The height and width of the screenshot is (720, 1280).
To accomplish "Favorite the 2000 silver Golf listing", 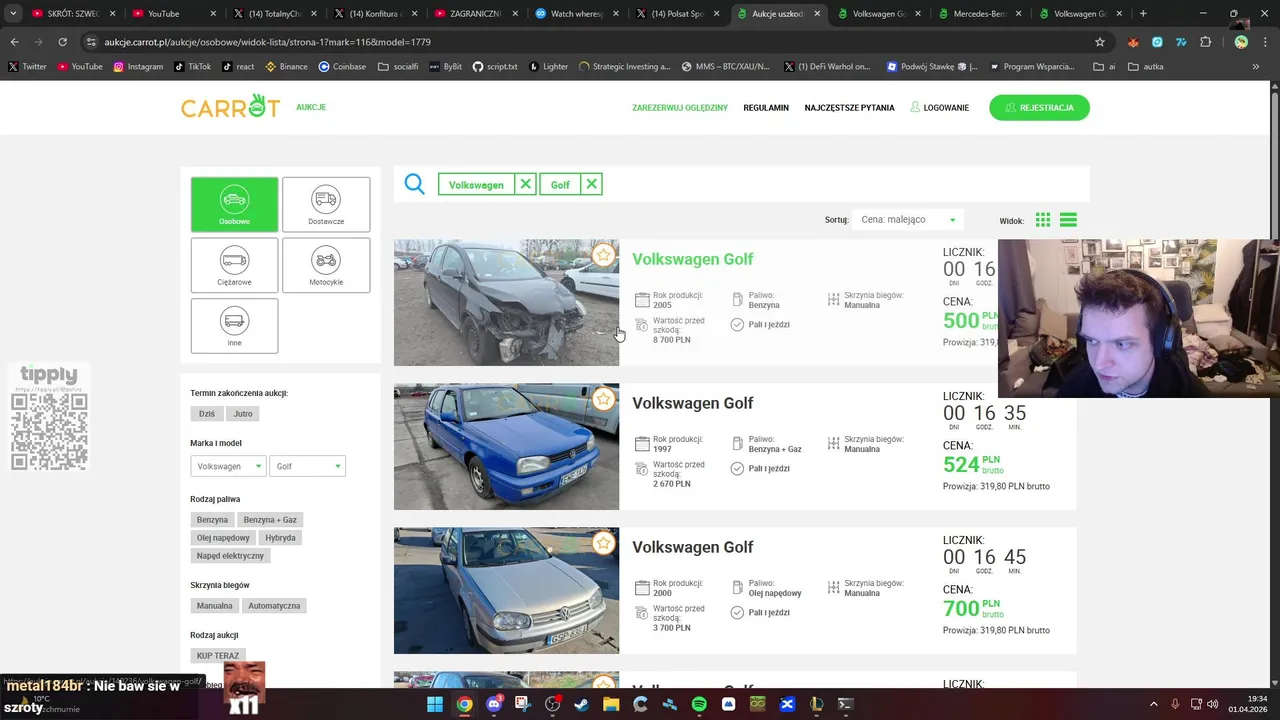I will pyautogui.click(x=603, y=543).
